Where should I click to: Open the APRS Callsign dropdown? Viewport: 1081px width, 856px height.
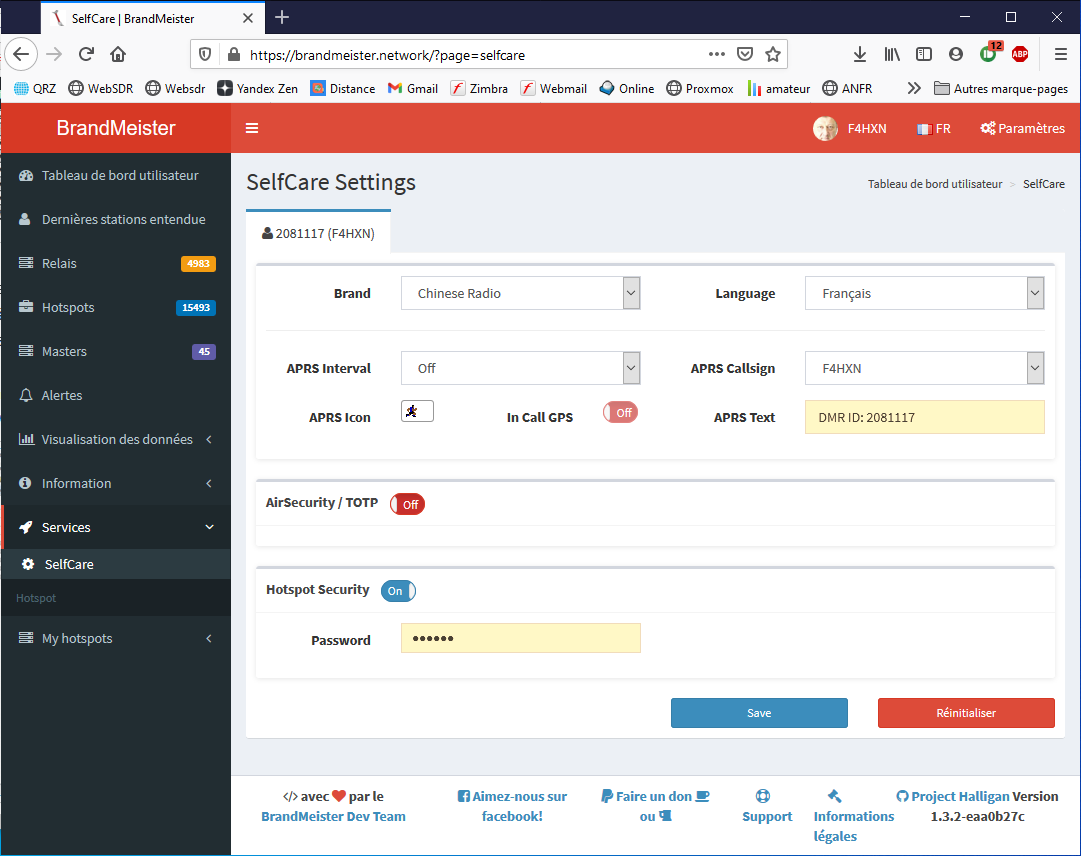coord(924,368)
